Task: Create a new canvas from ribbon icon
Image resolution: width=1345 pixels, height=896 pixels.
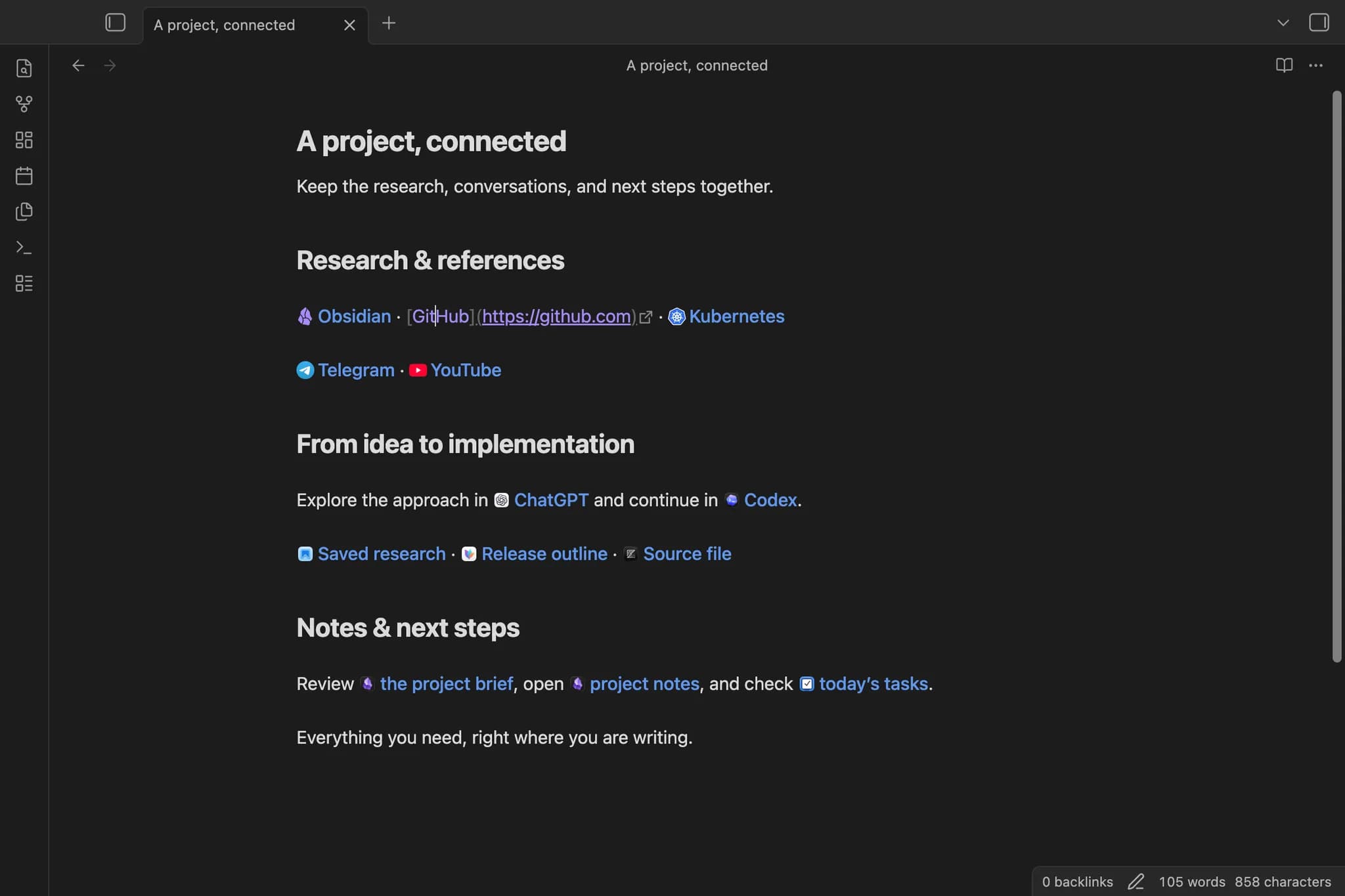Action: tap(24, 140)
